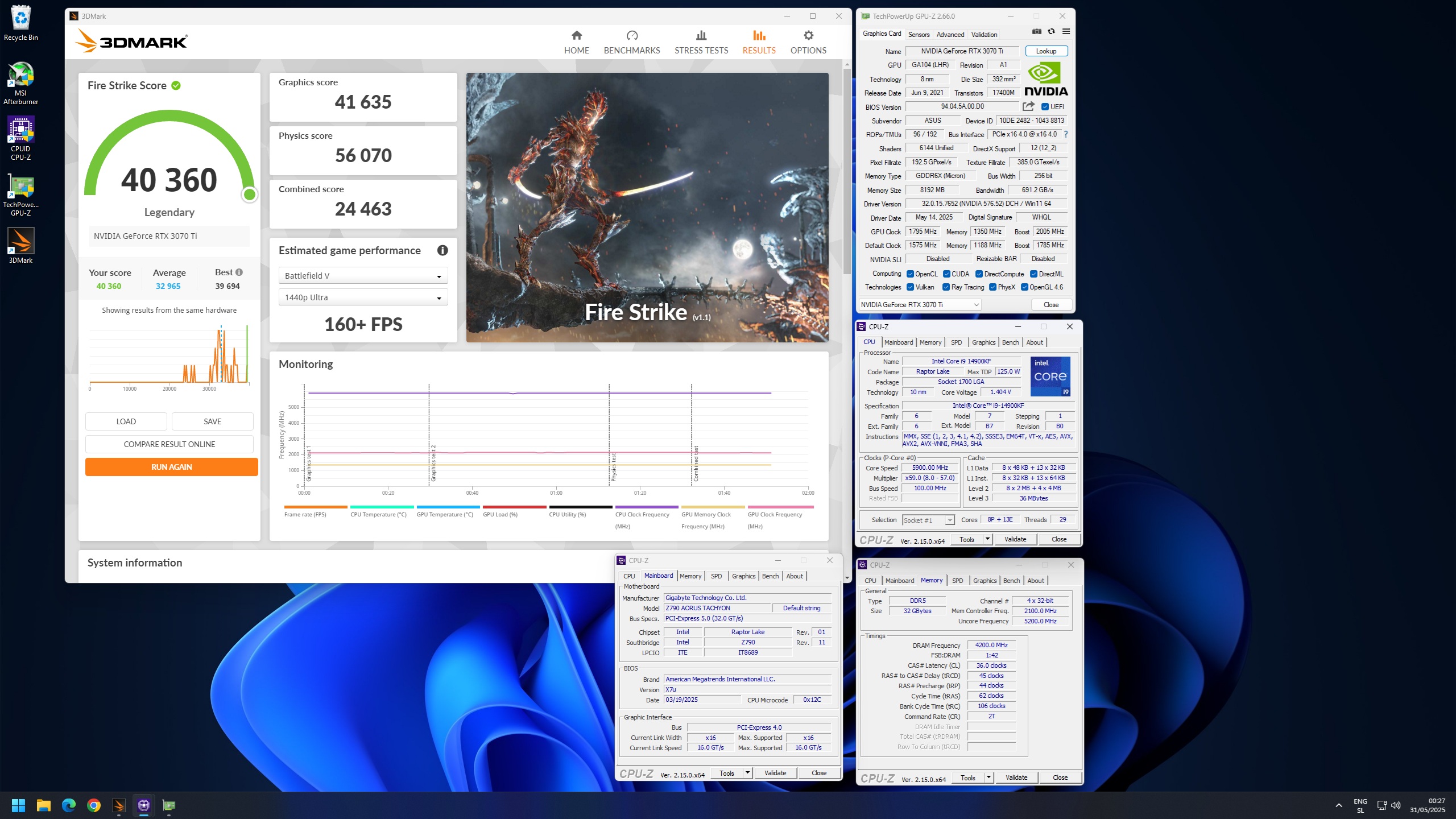Toggle the PhysX checkbox in GPU-Z

[x=993, y=287]
